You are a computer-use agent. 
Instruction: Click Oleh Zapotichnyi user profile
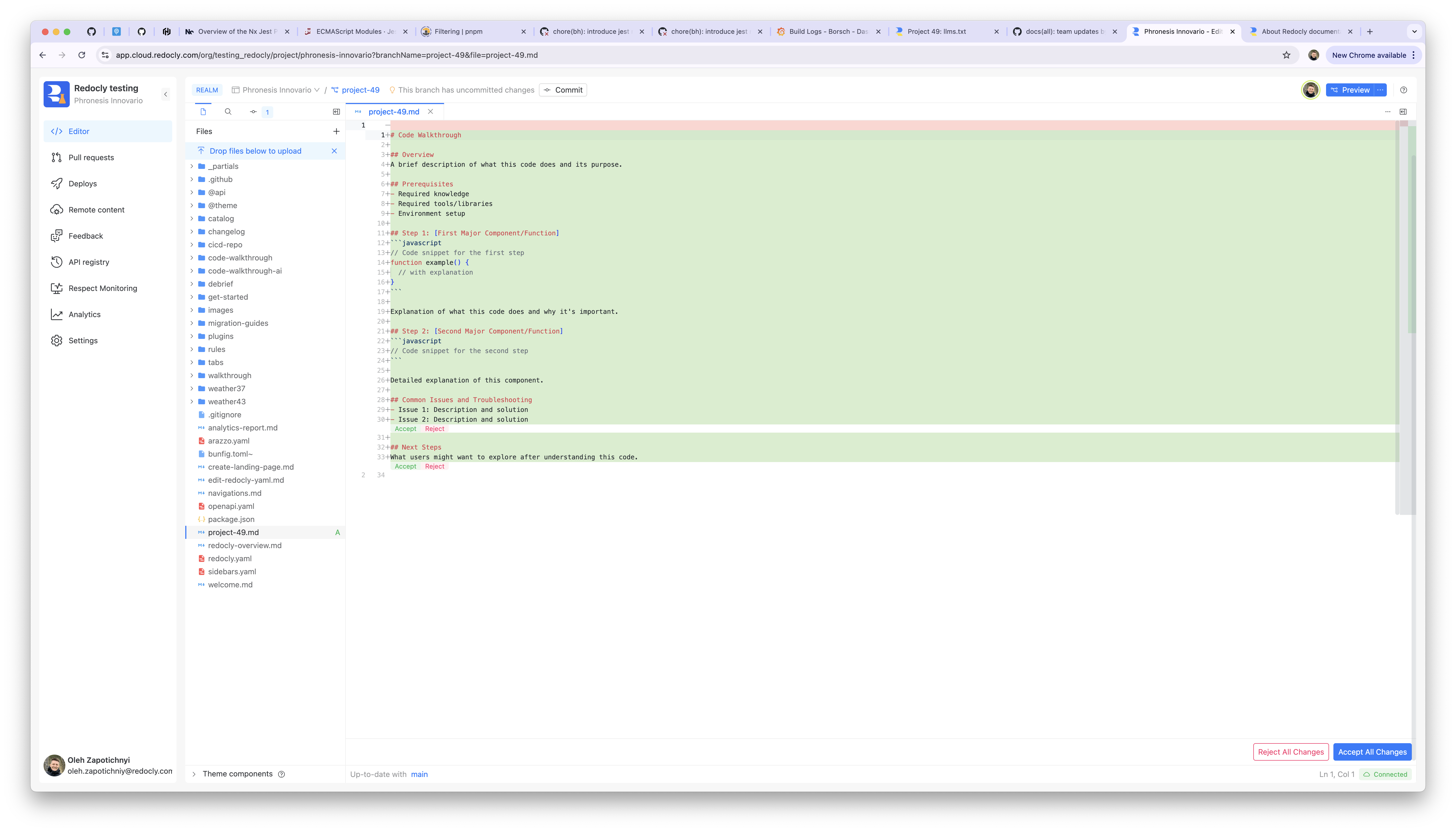tap(107, 766)
